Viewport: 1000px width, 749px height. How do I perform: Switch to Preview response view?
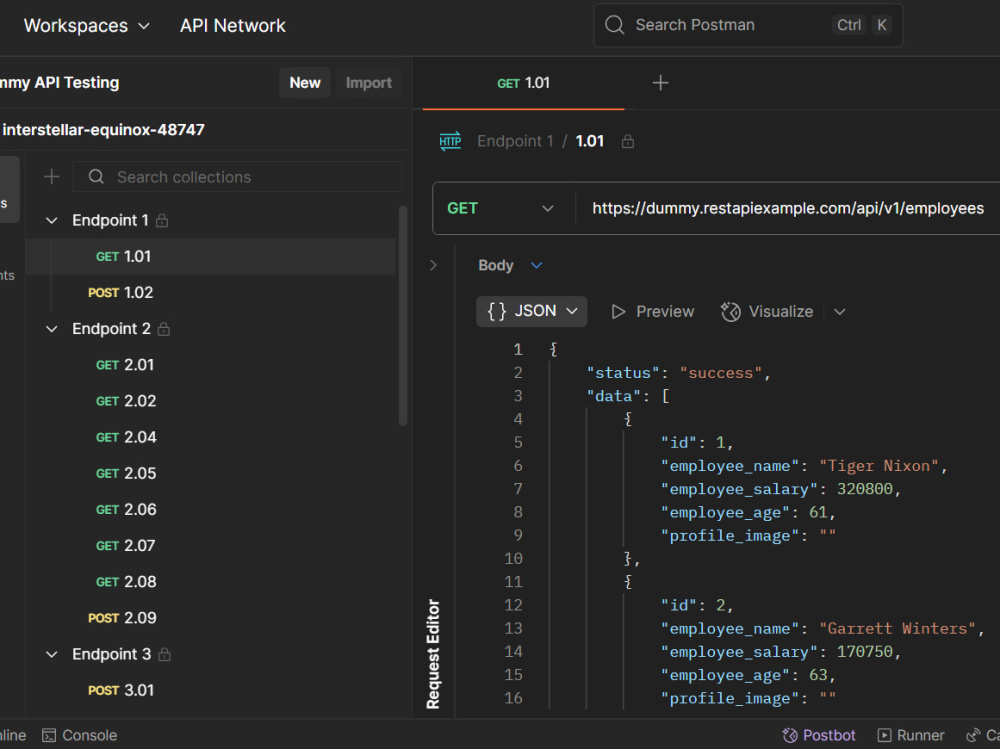(x=652, y=311)
